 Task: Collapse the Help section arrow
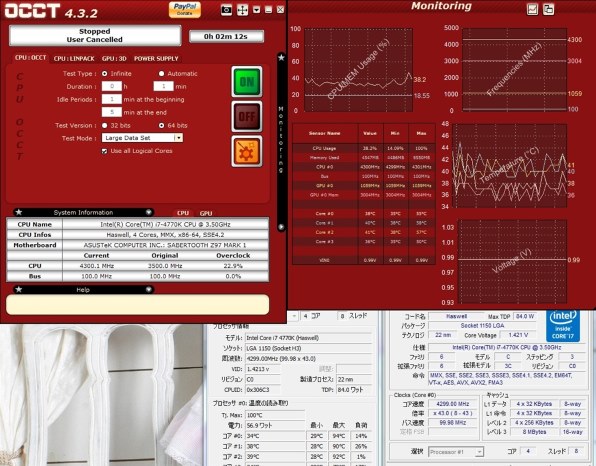coord(149,289)
